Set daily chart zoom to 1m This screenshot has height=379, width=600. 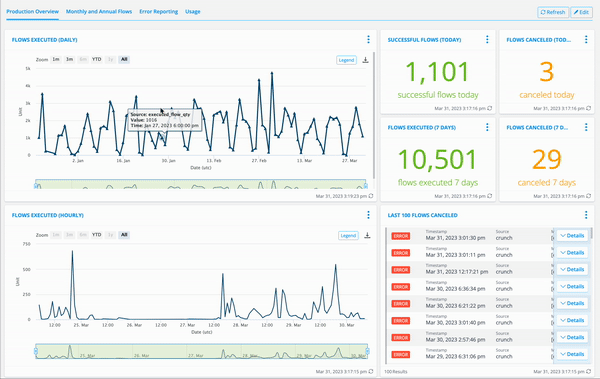point(56,59)
